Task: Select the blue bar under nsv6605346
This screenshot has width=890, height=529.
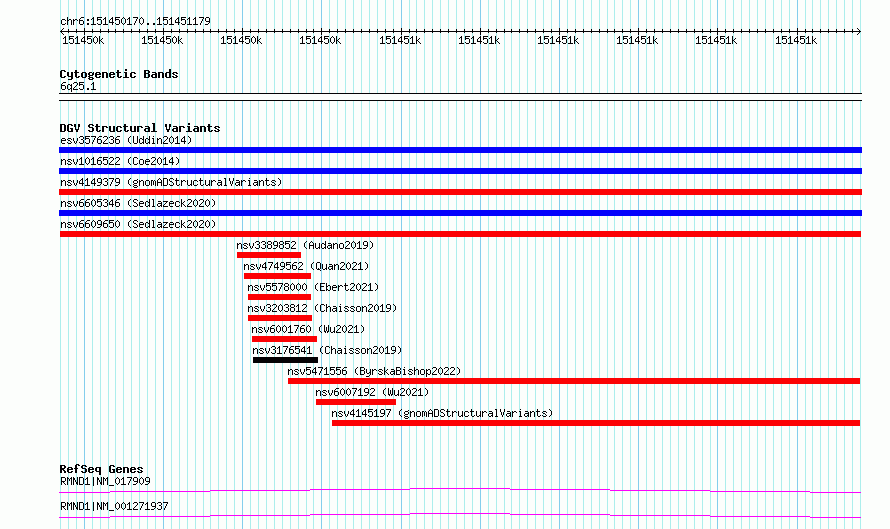Action: click(460, 213)
